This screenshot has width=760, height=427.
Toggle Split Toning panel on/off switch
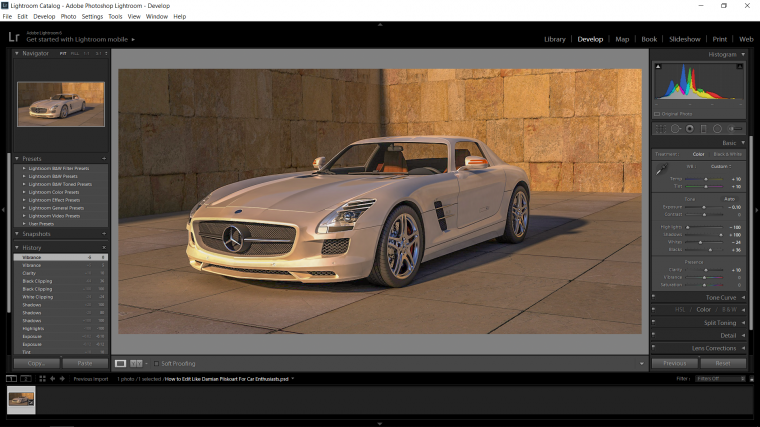click(x=653, y=322)
